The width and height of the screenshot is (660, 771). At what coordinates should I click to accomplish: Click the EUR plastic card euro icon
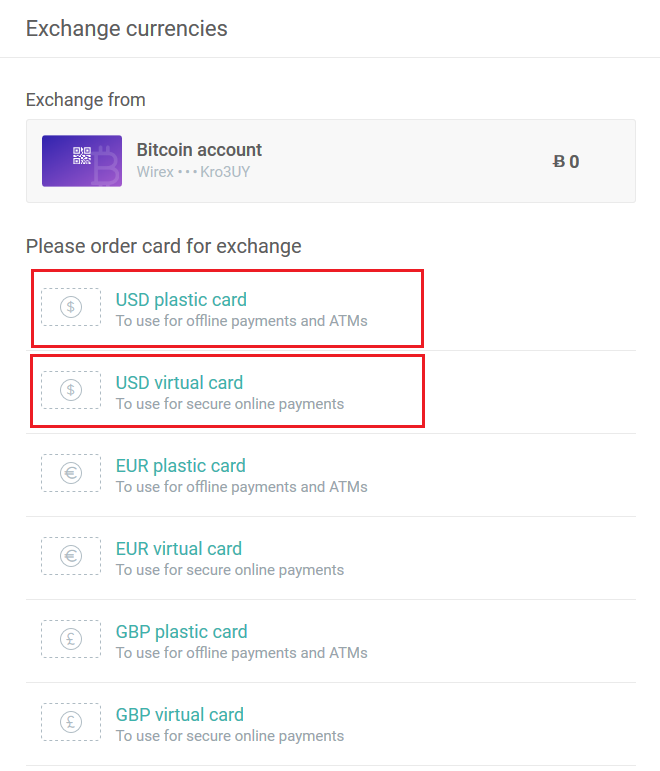[71, 473]
